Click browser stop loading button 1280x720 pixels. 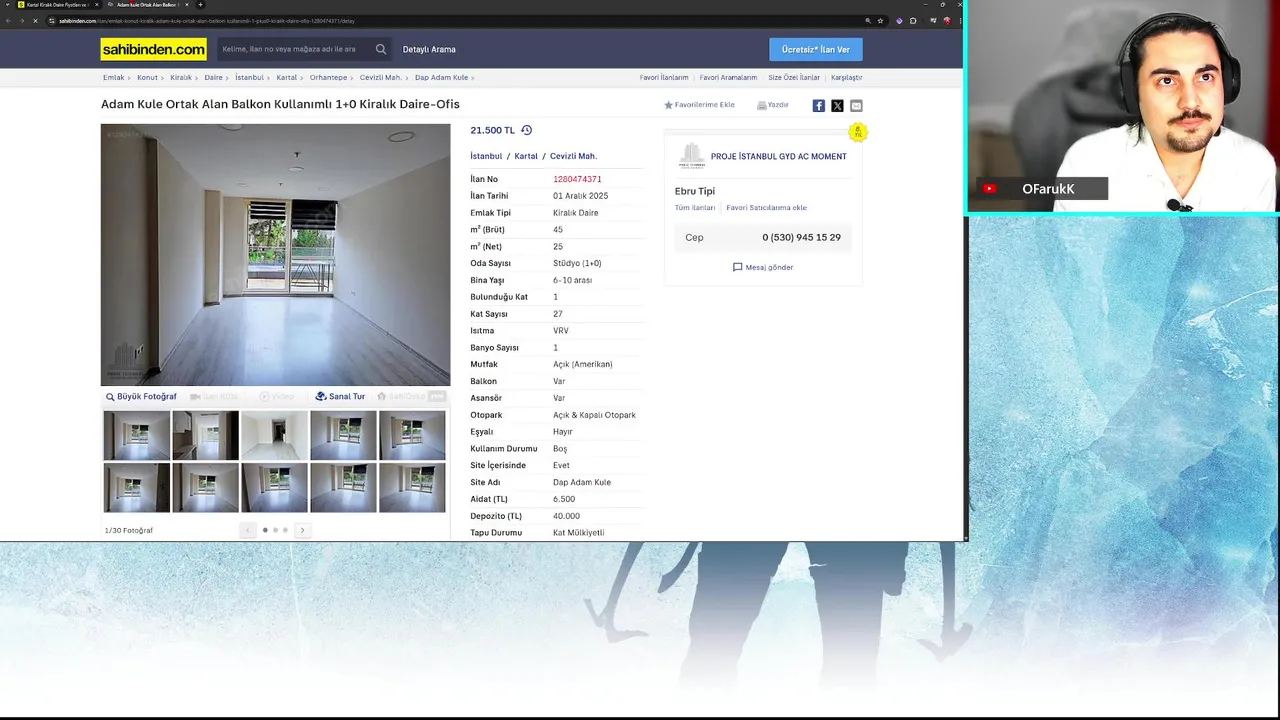tap(36, 21)
